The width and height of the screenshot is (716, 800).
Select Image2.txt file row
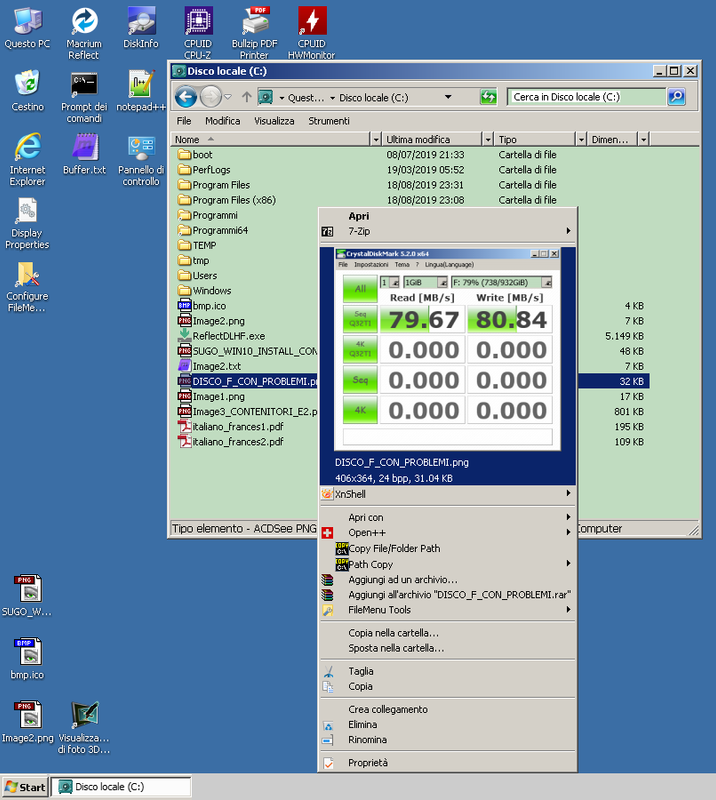click(210, 366)
